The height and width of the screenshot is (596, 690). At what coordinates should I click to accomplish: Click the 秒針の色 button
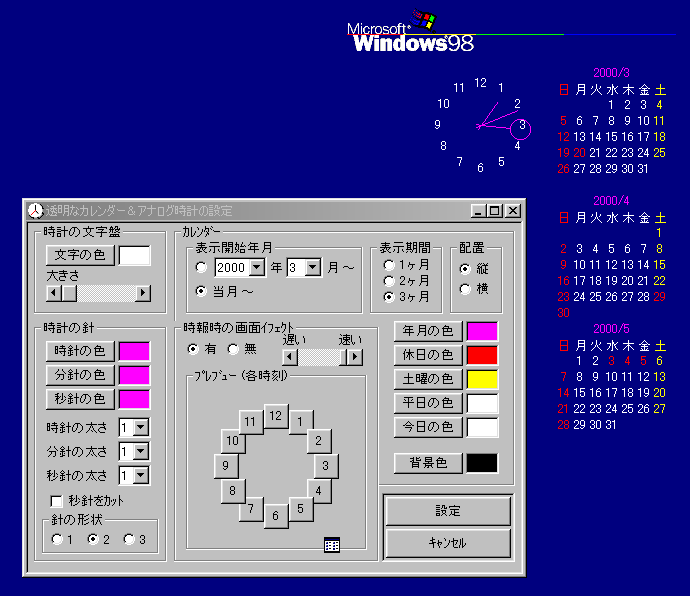coord(80,399)
